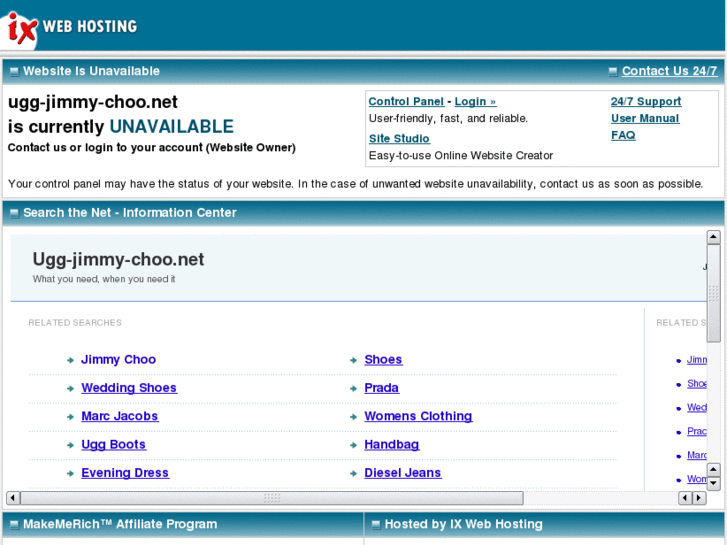The height and width of the screenshot is (545, 727).
Task: Click the inner frame scroll up arrow
Action: 713,237
